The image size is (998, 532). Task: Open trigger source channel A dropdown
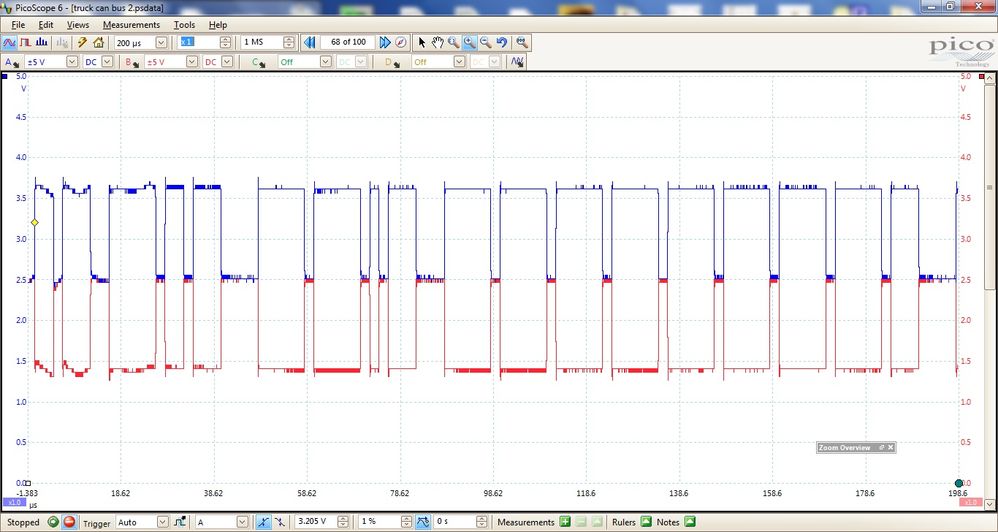(242, 522)
